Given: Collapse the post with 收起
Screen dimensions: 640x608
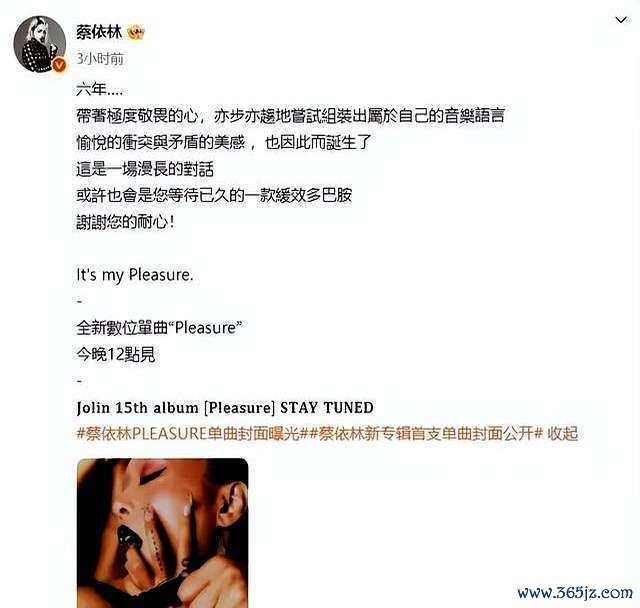Looking at the screenshot, I should [562, 434].
